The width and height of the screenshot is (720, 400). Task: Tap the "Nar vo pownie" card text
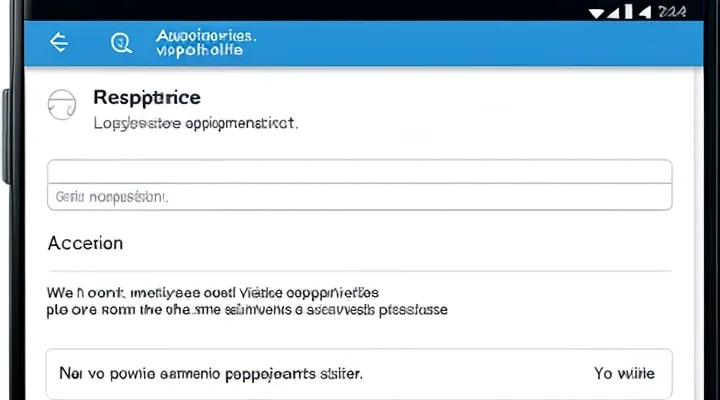(x=210, y=373)
